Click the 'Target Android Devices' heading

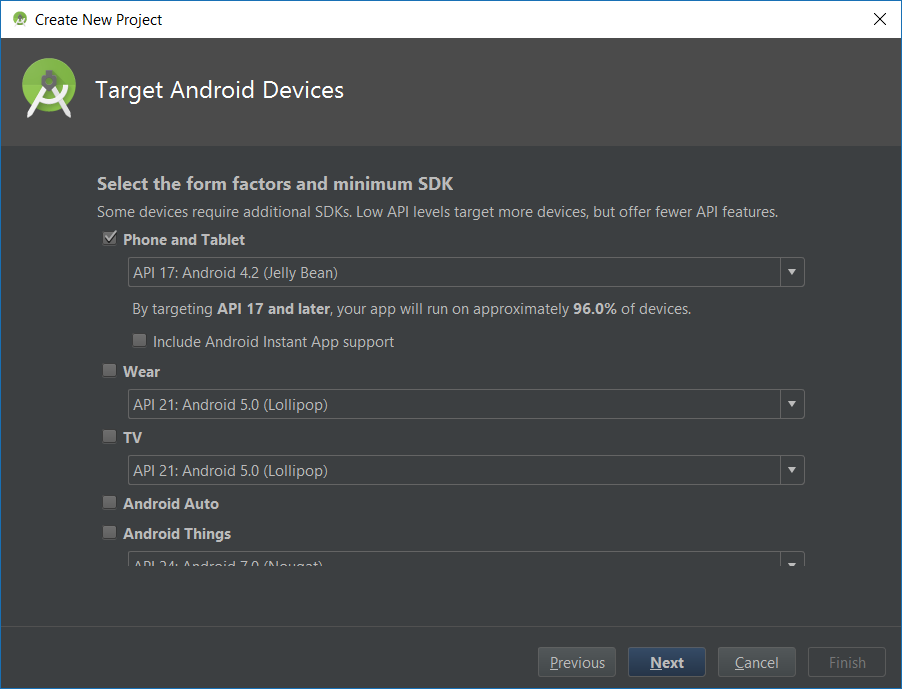219,90
